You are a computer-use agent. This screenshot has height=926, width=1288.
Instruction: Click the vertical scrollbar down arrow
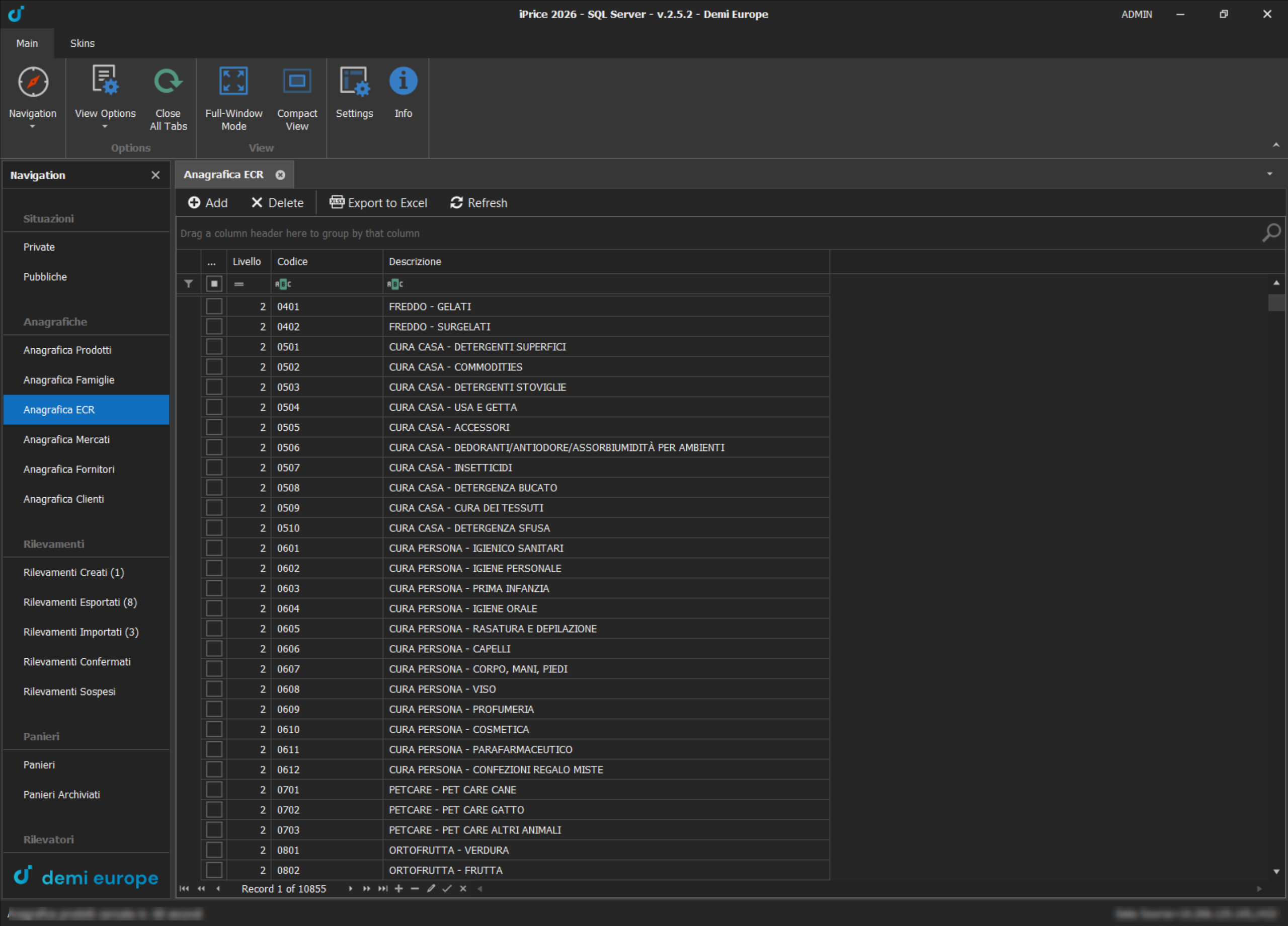[1276, 872]
